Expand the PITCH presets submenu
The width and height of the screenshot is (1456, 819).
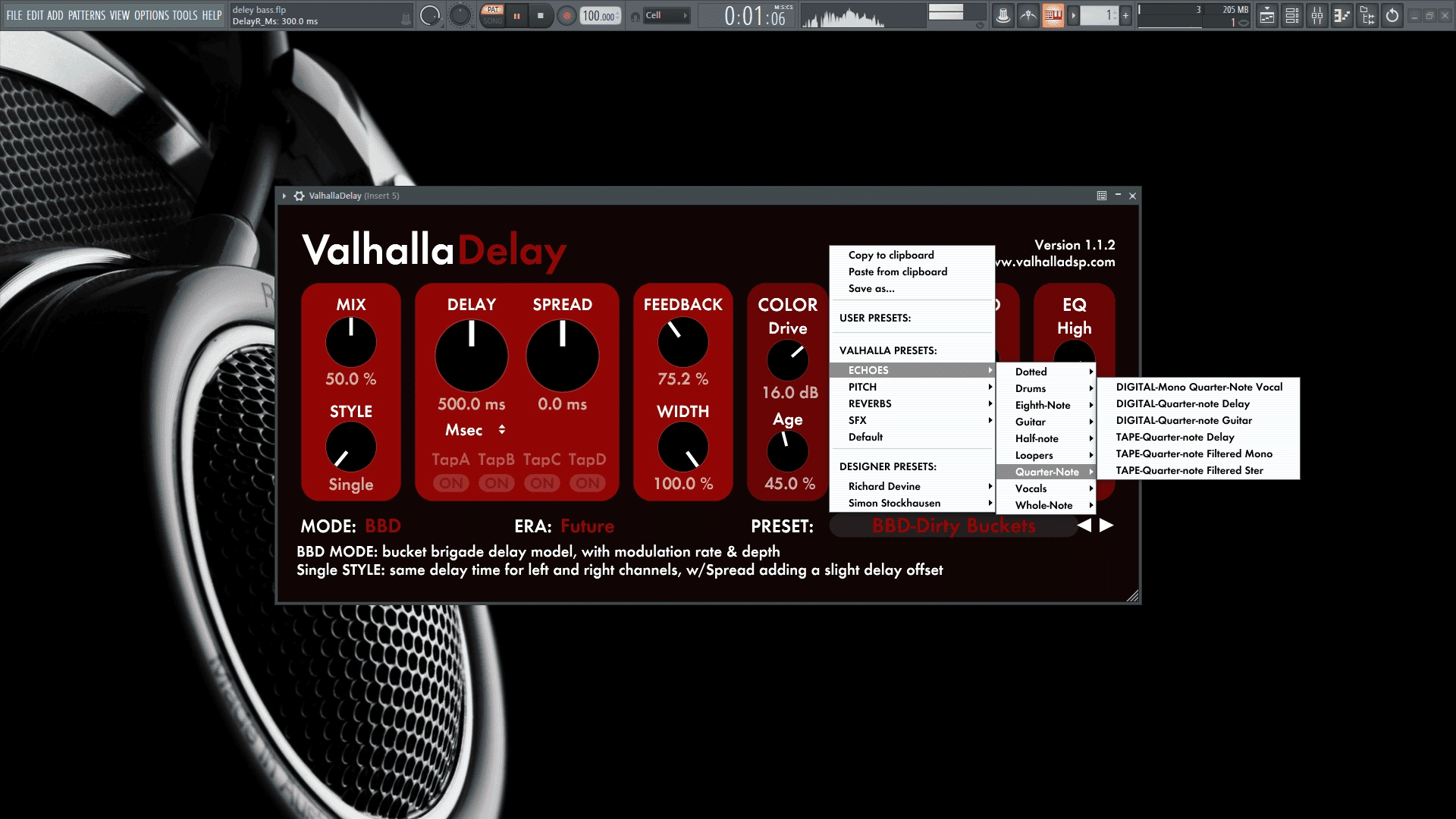point(912,387)
